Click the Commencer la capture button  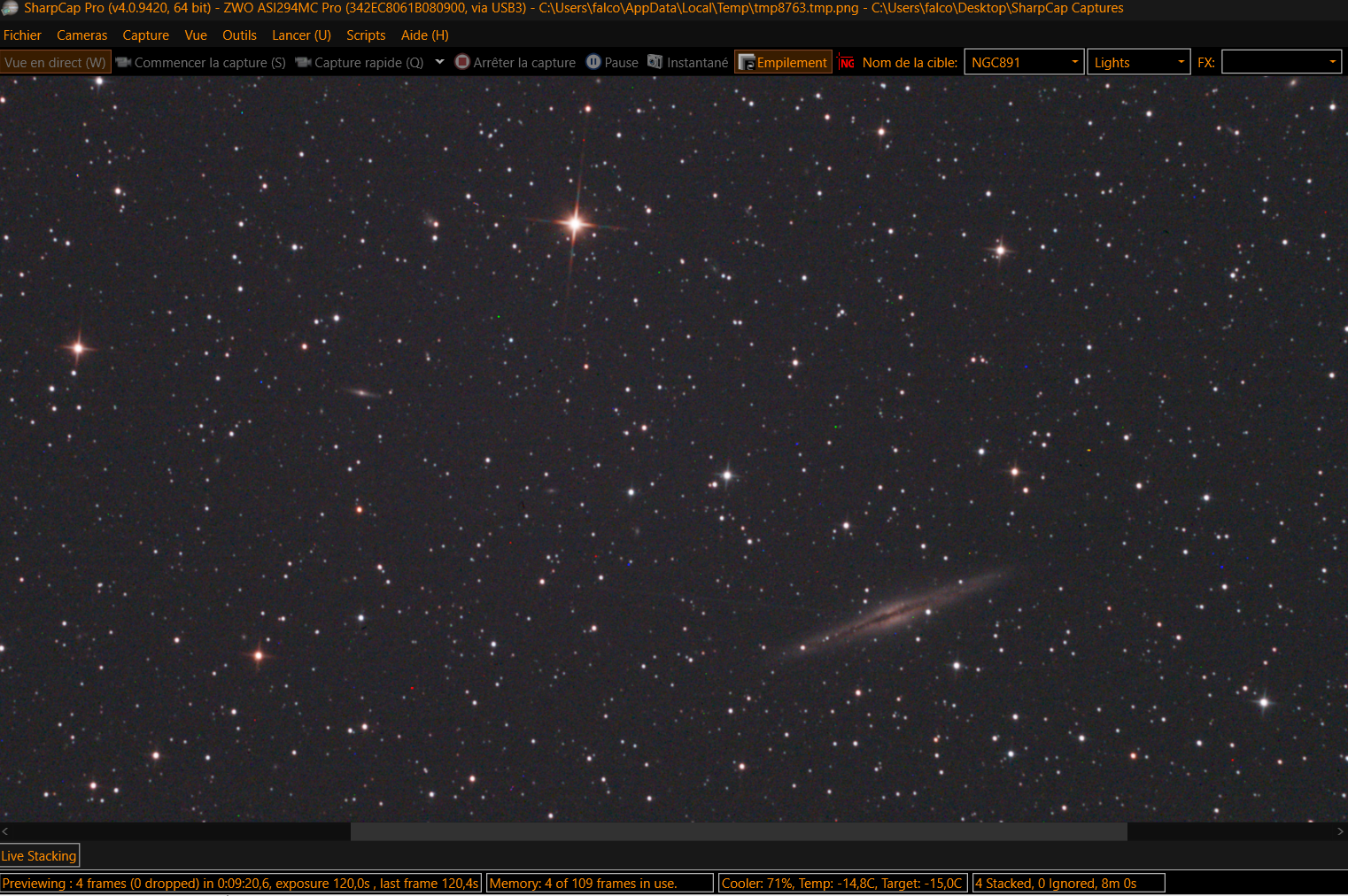coord(201,62)
